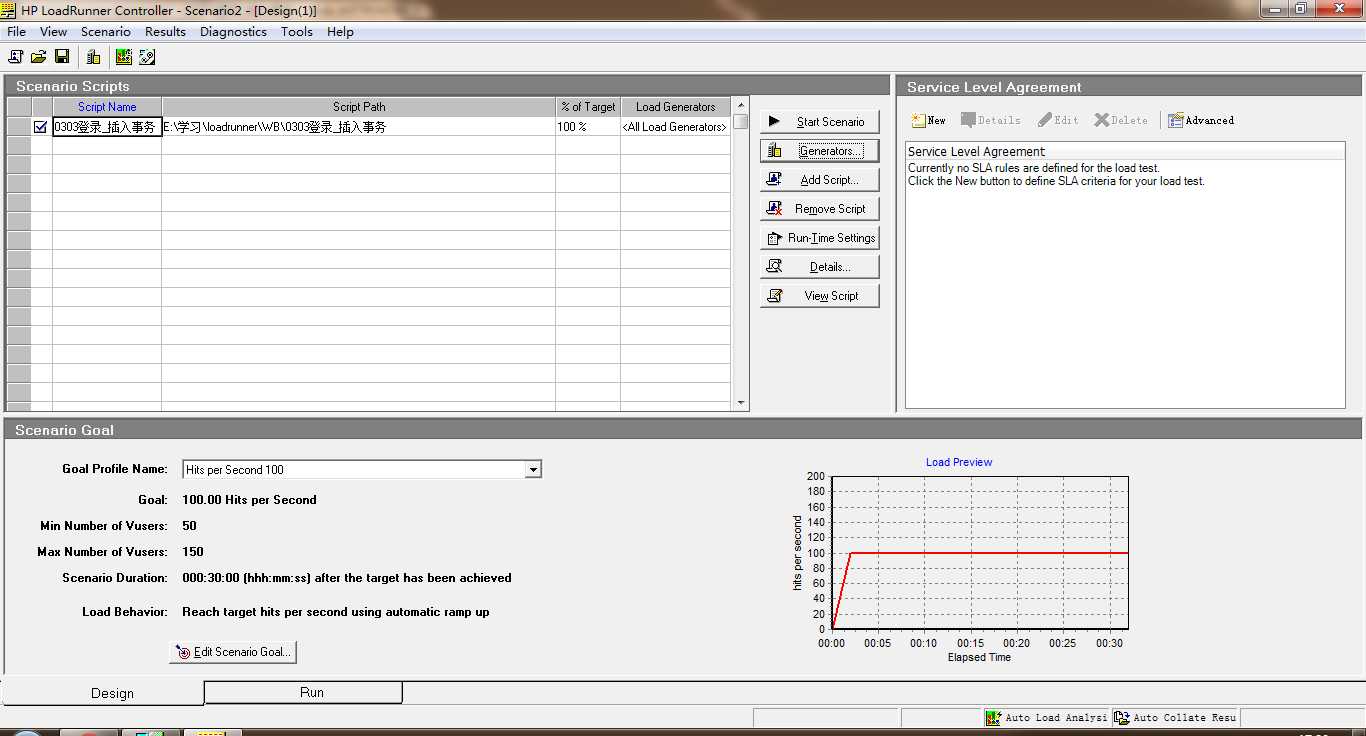Open the View menu
Viewport: 1366px width, 736px height.
pos(53,32)
